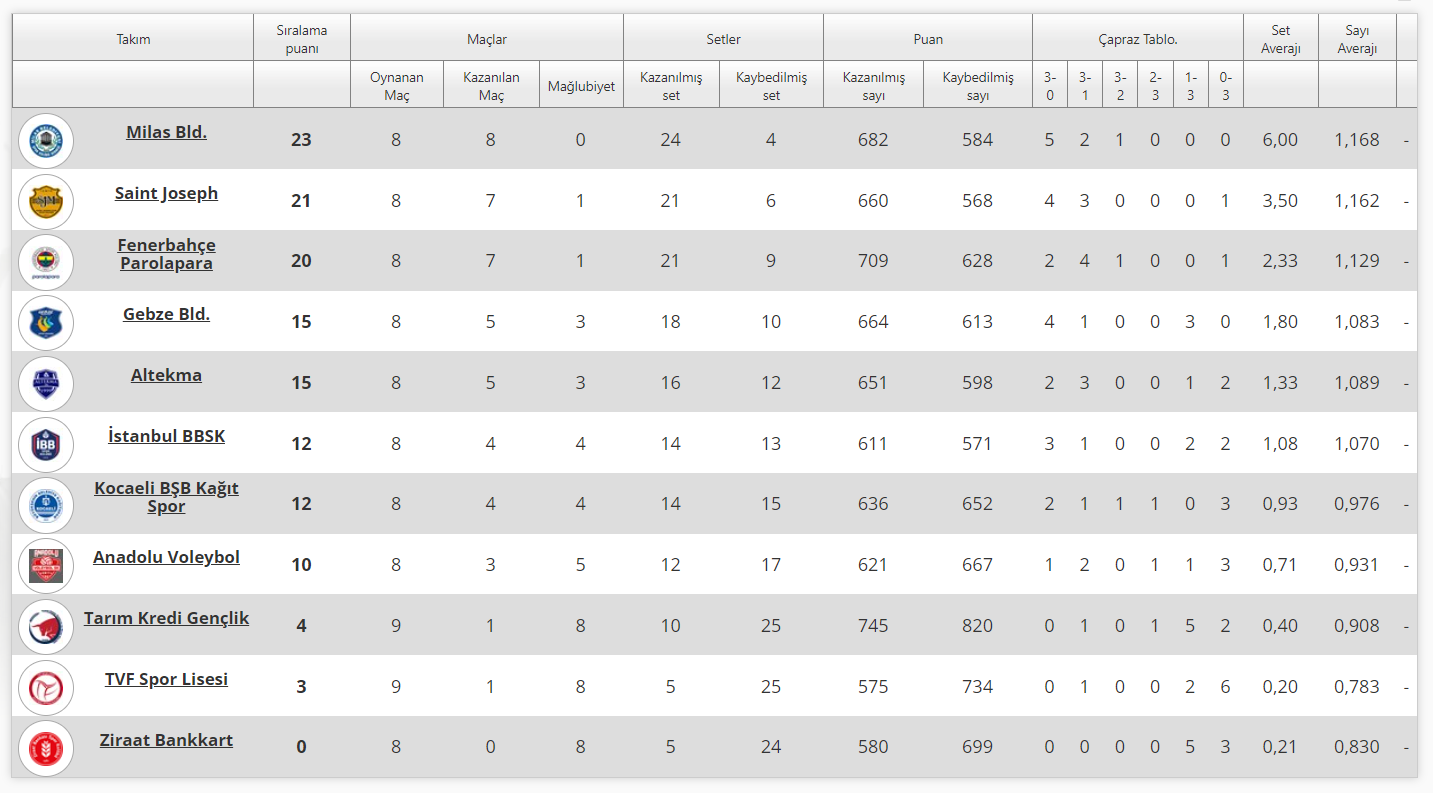Click the Gebze Bld. team logo
Screen dimensions: 1433x793
tap(46, 323)
